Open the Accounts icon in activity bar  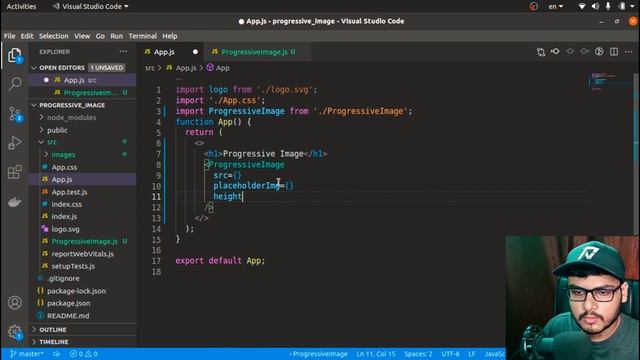coord(15,302)
